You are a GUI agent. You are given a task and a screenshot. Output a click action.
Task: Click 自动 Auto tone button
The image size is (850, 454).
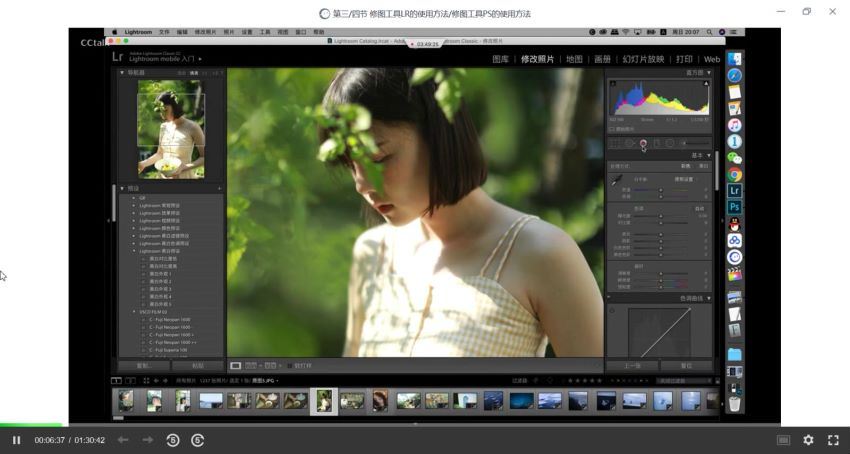pyautogui.click(x=699, y=209)
